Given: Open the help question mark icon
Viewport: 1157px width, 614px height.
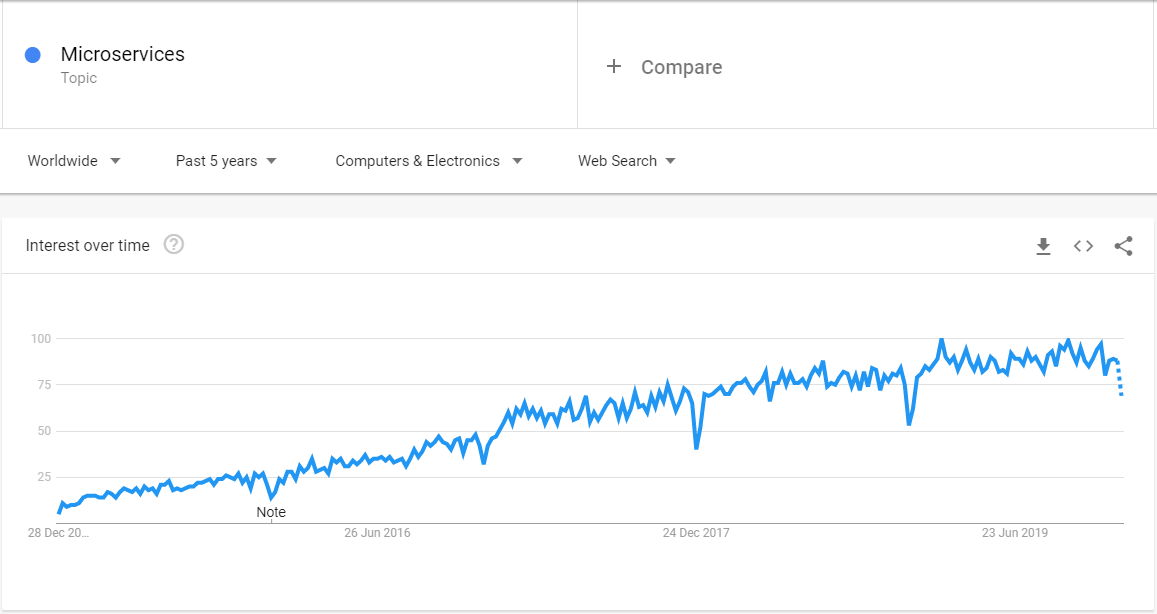Looking at the screenshot, I should click(173, 244).
